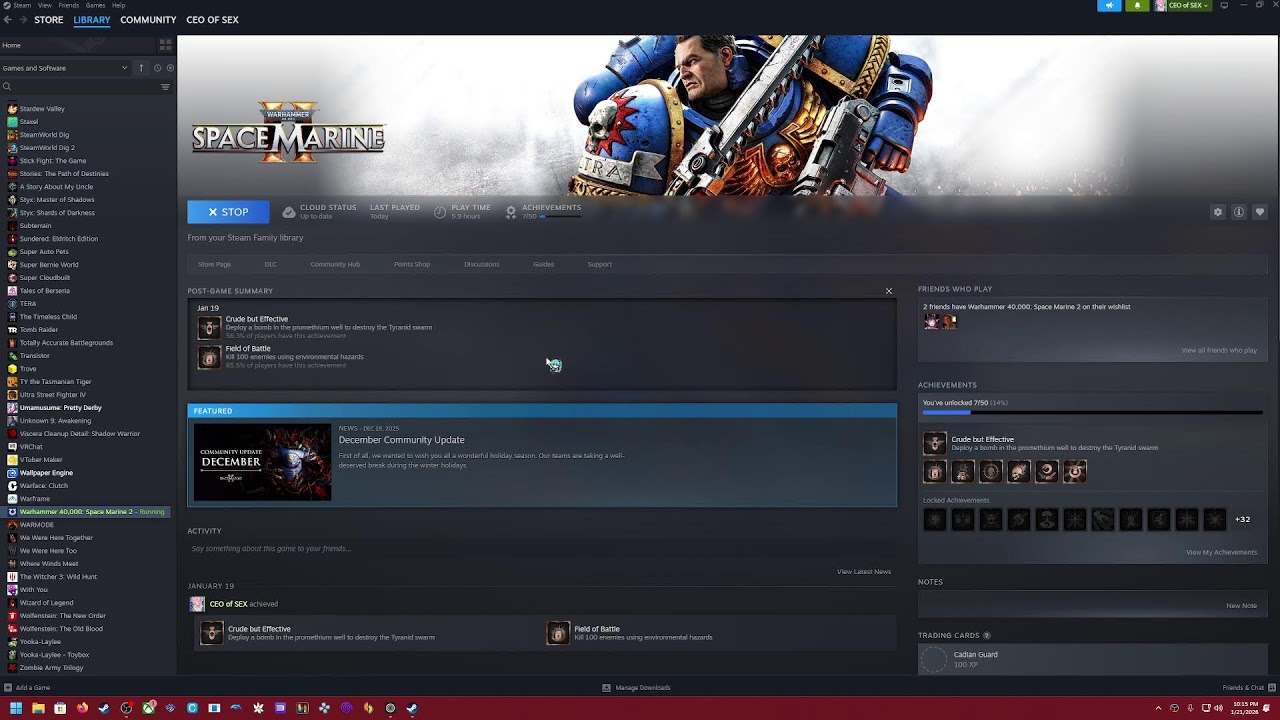This screenshot has width=1280, height=720.
Task: Select Umamusume: Pretty Derby in library
Action: 60,407
